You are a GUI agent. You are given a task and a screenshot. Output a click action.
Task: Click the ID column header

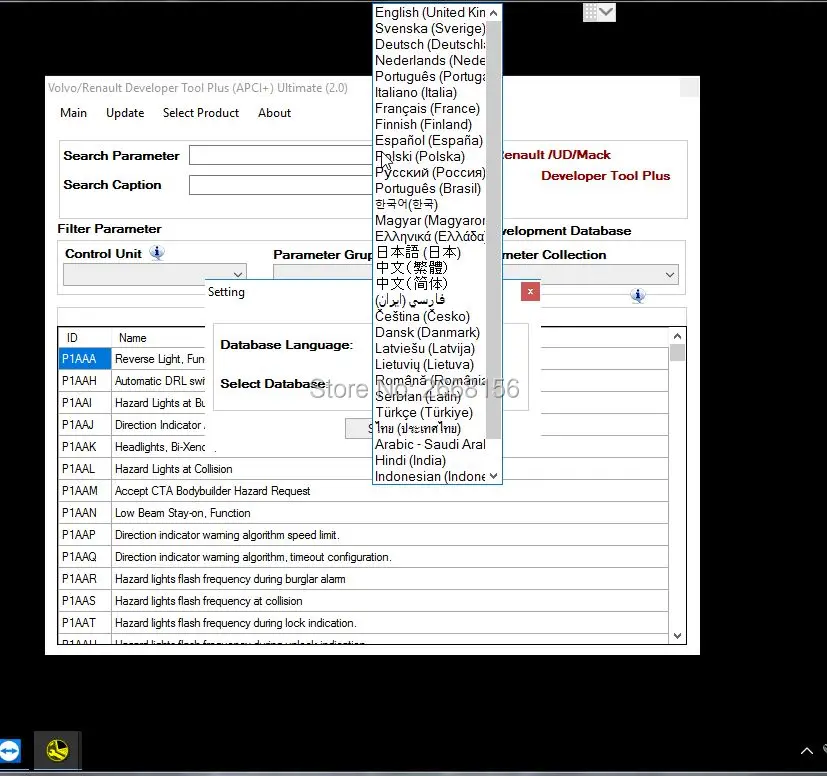pos(84,338)
